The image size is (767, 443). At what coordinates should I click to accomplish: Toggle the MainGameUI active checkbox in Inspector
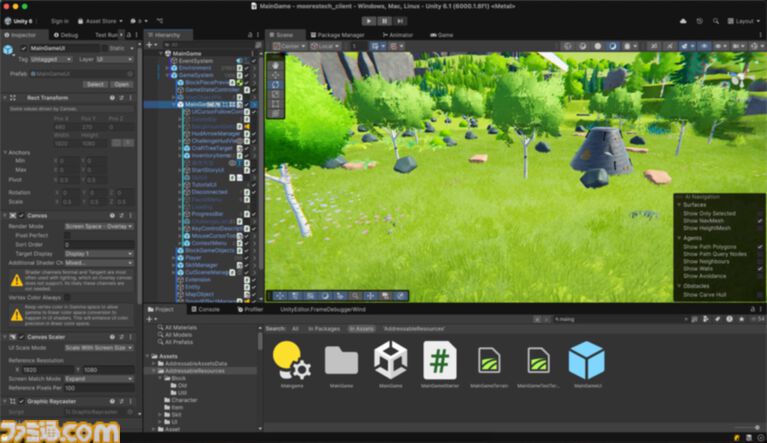click(24, 47)
